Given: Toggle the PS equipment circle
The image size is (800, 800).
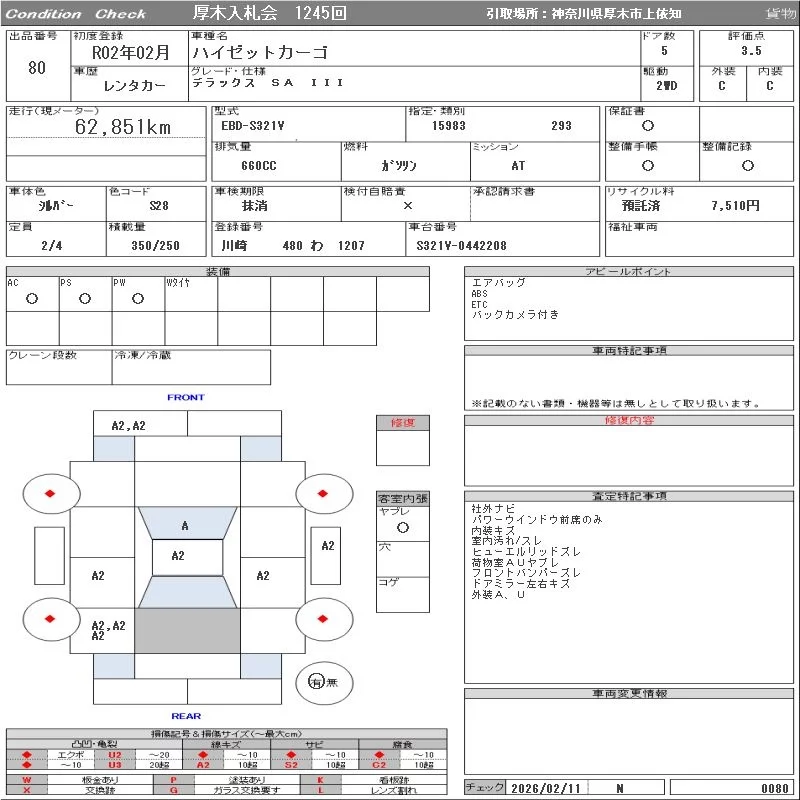Looking at the screenshot, I should (85, 299).
